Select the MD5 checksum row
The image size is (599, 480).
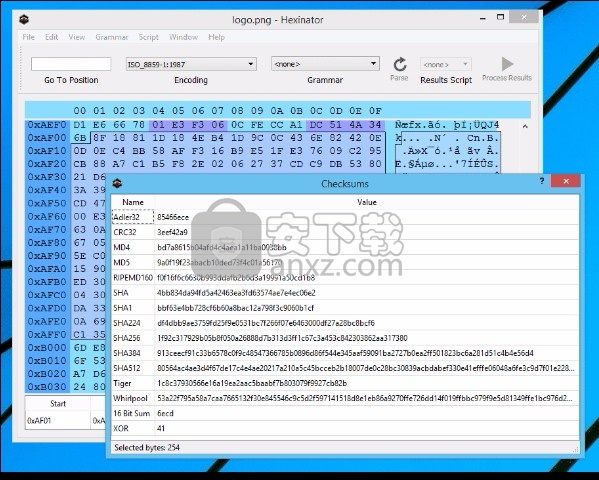[x=345, y=263]
